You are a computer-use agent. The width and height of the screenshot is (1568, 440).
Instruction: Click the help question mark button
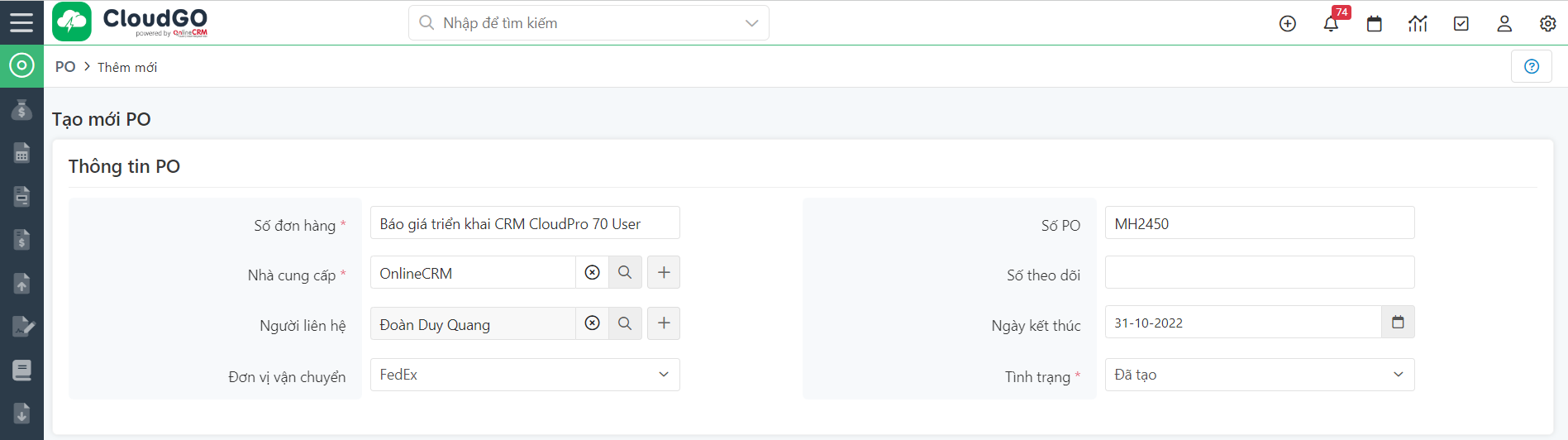coord(1531,66)
